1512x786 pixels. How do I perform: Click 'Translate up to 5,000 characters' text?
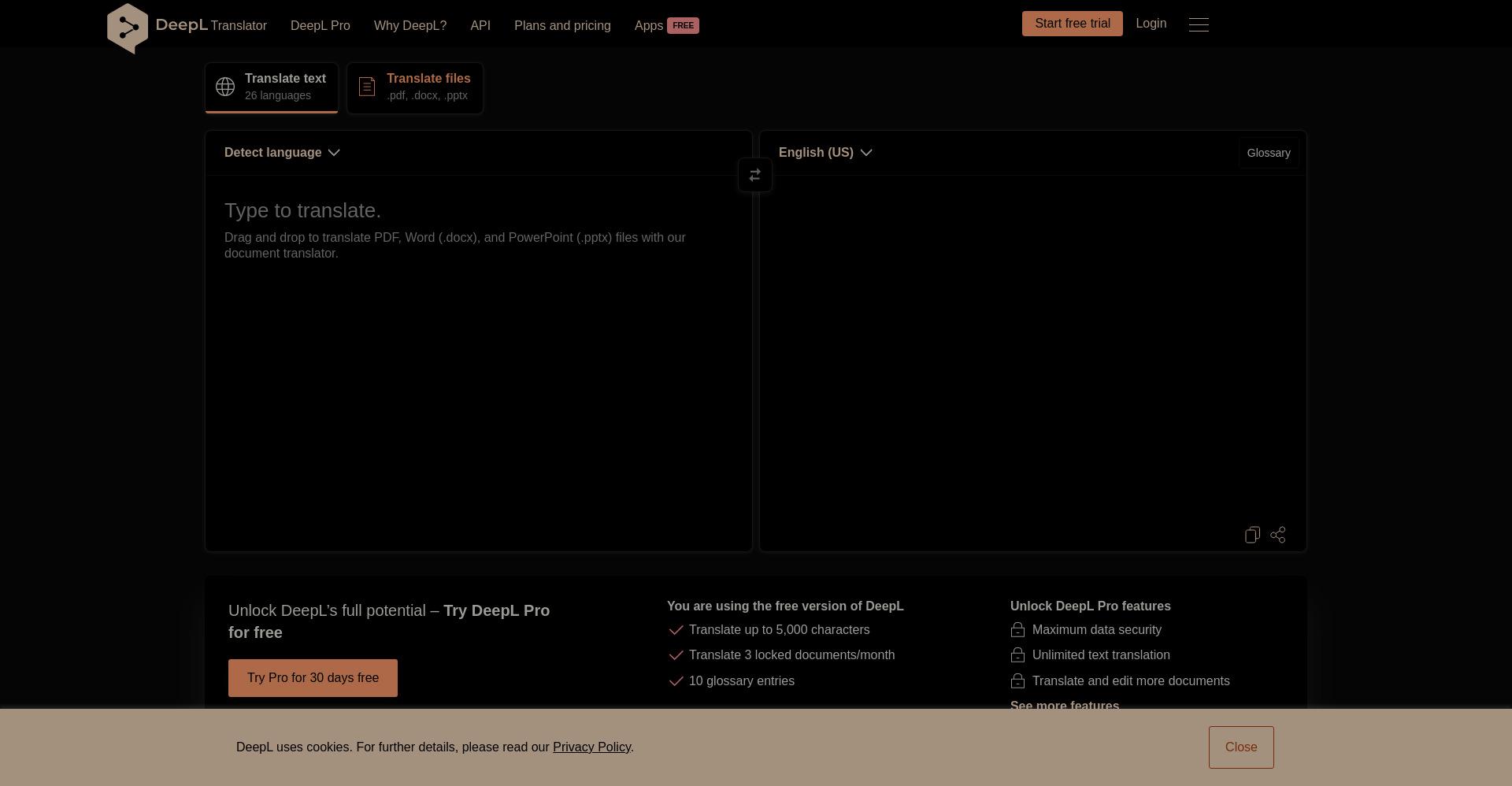point(780,630)
